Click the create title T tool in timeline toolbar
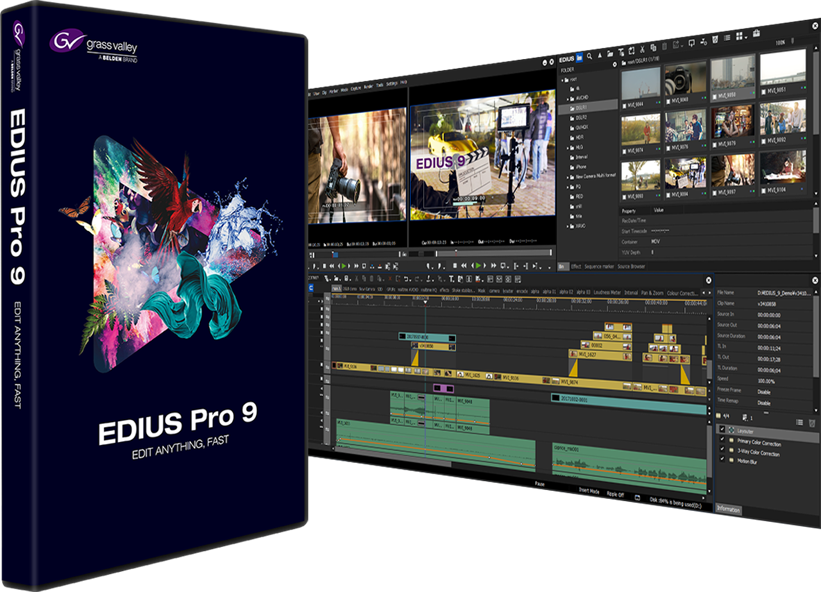821x592 pixels. pyautogui.click(x=451, y=279)
